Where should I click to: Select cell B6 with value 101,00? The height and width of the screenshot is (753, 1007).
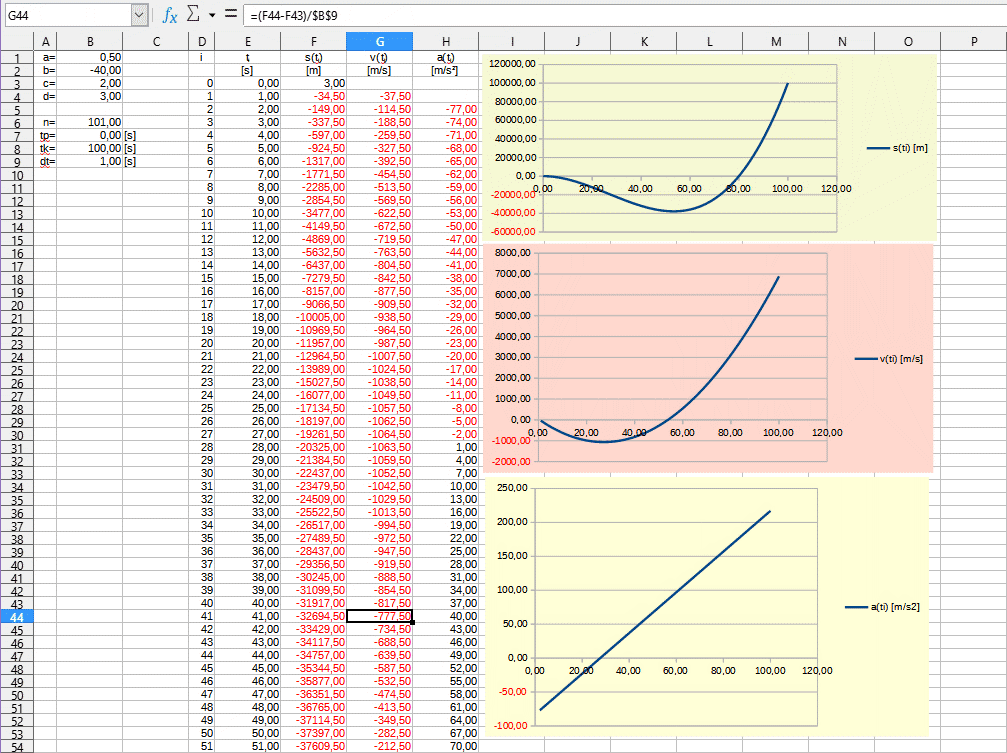(90, 123)
